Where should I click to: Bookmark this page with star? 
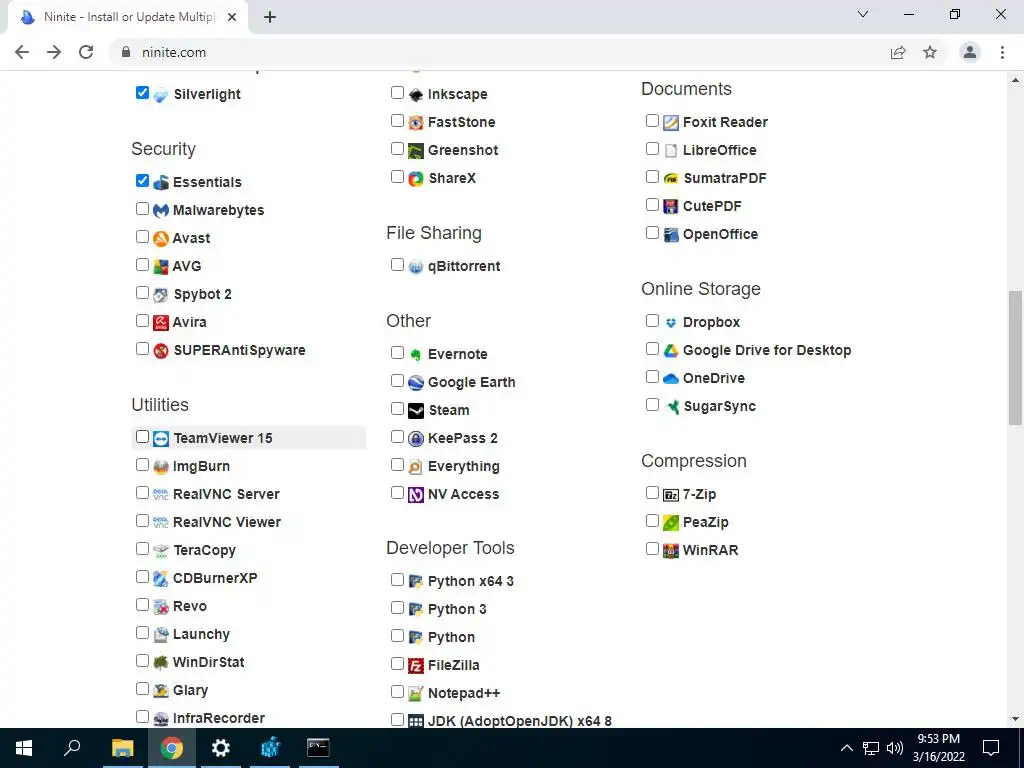click(x=930, y=52)
